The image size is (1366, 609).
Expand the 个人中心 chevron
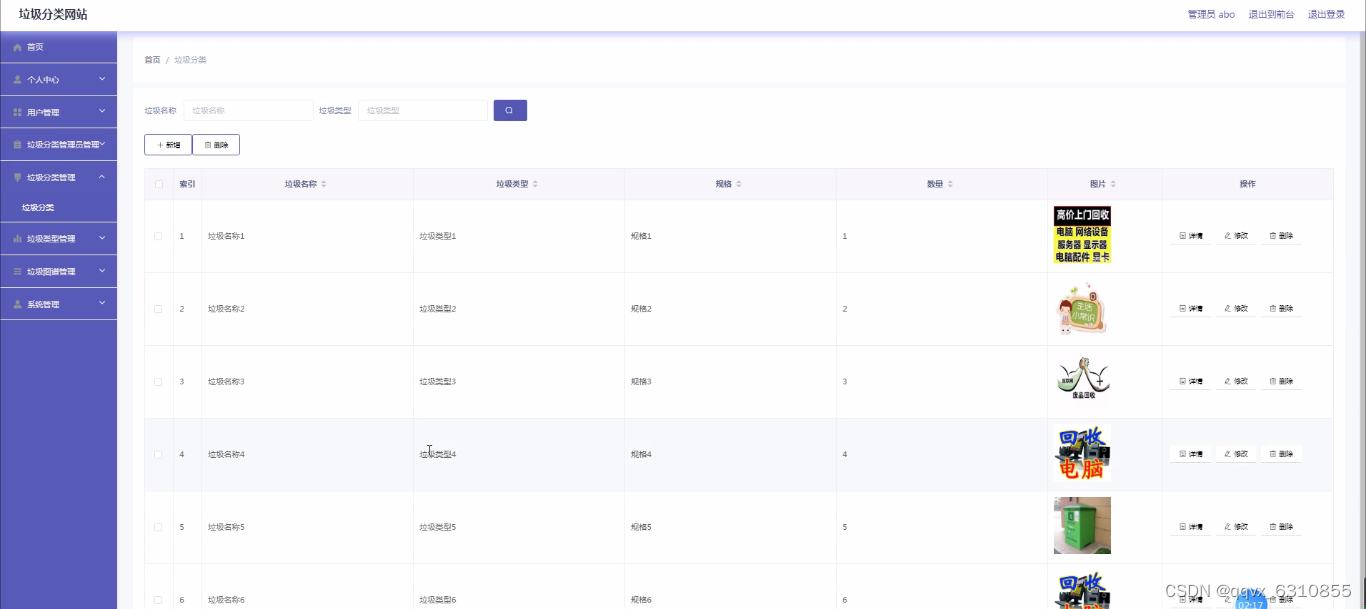[x=102, y=79]
